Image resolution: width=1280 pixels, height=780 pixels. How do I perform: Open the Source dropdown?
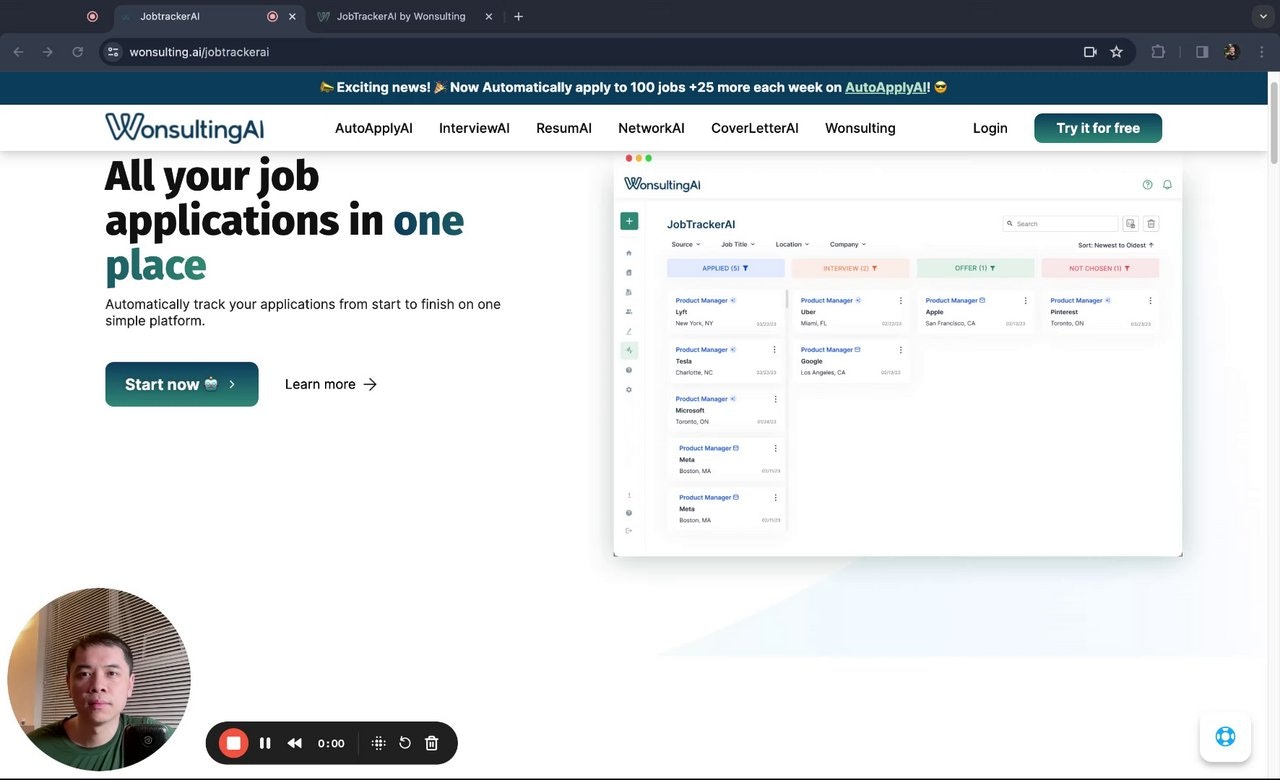pyautogui.click(x=685, y=244)
